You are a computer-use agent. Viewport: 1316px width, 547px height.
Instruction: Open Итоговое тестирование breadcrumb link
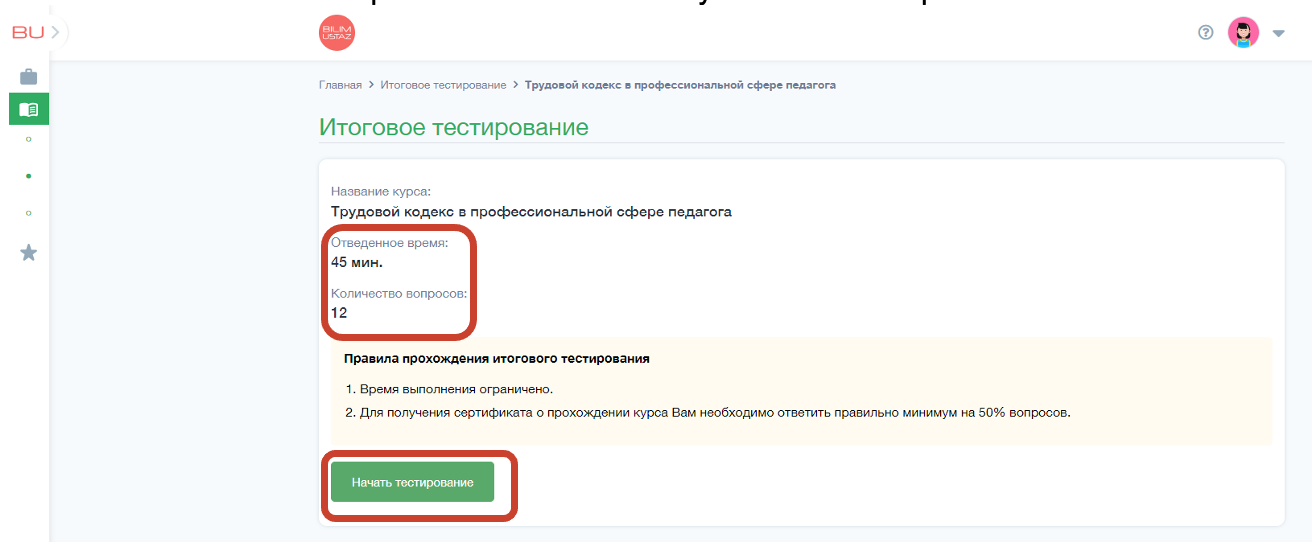[443, 85]
